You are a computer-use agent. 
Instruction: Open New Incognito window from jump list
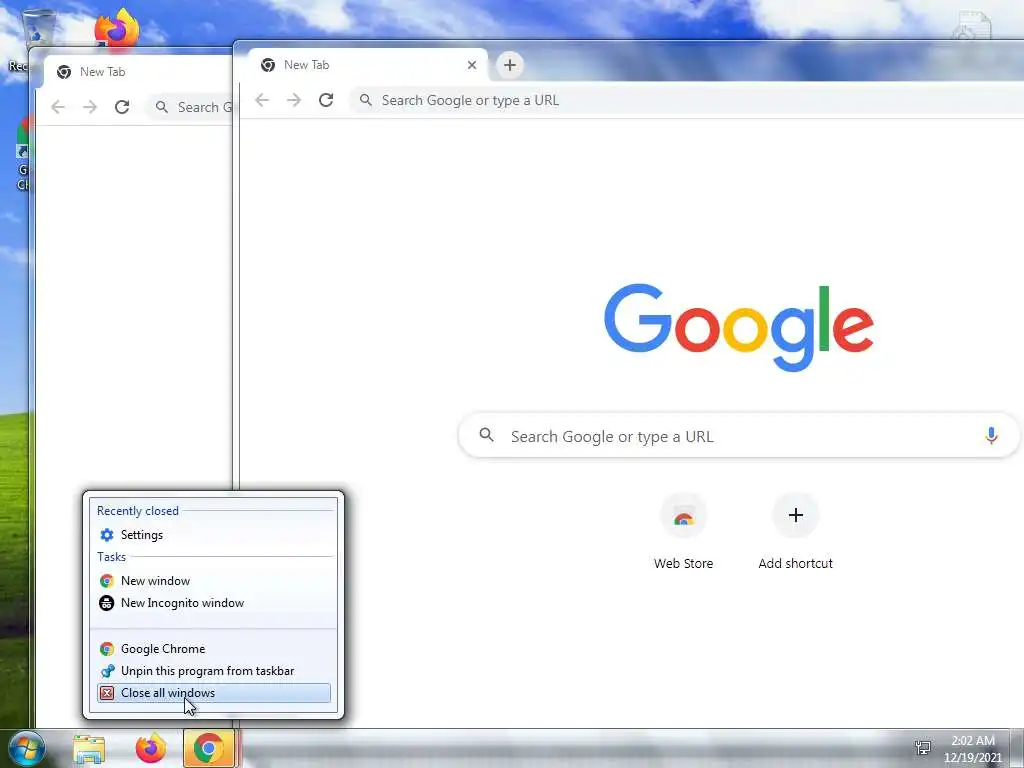point(214,603)
